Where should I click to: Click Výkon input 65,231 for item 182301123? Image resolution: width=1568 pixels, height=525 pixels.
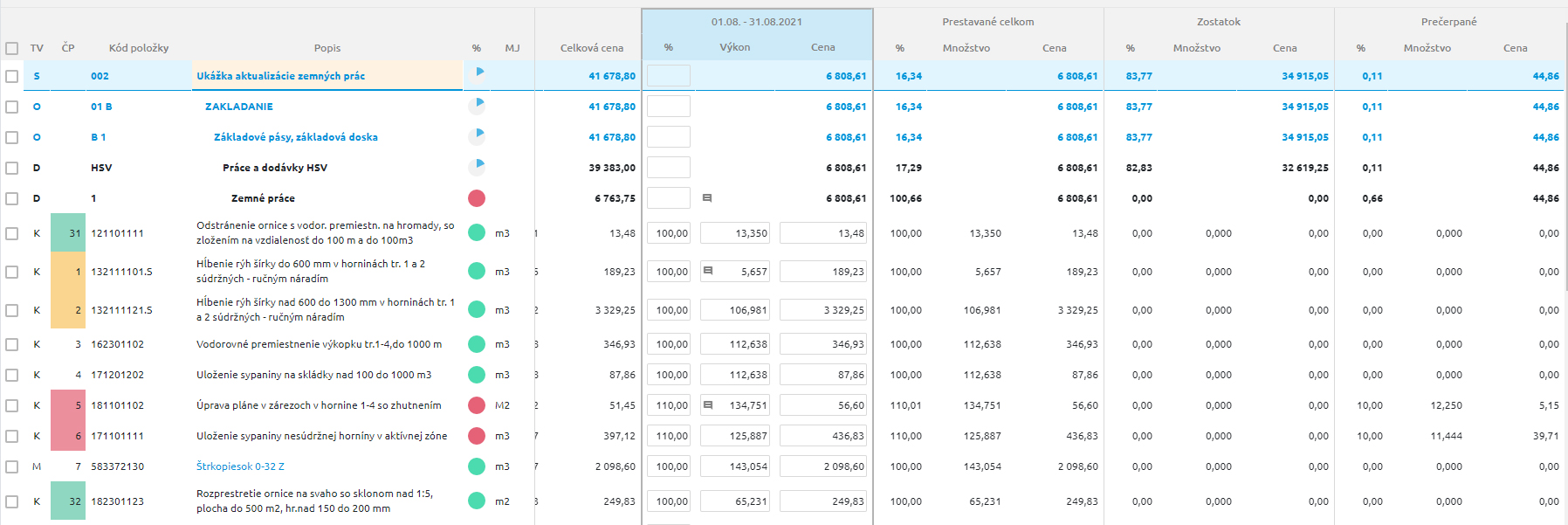(x=735, y=501)
